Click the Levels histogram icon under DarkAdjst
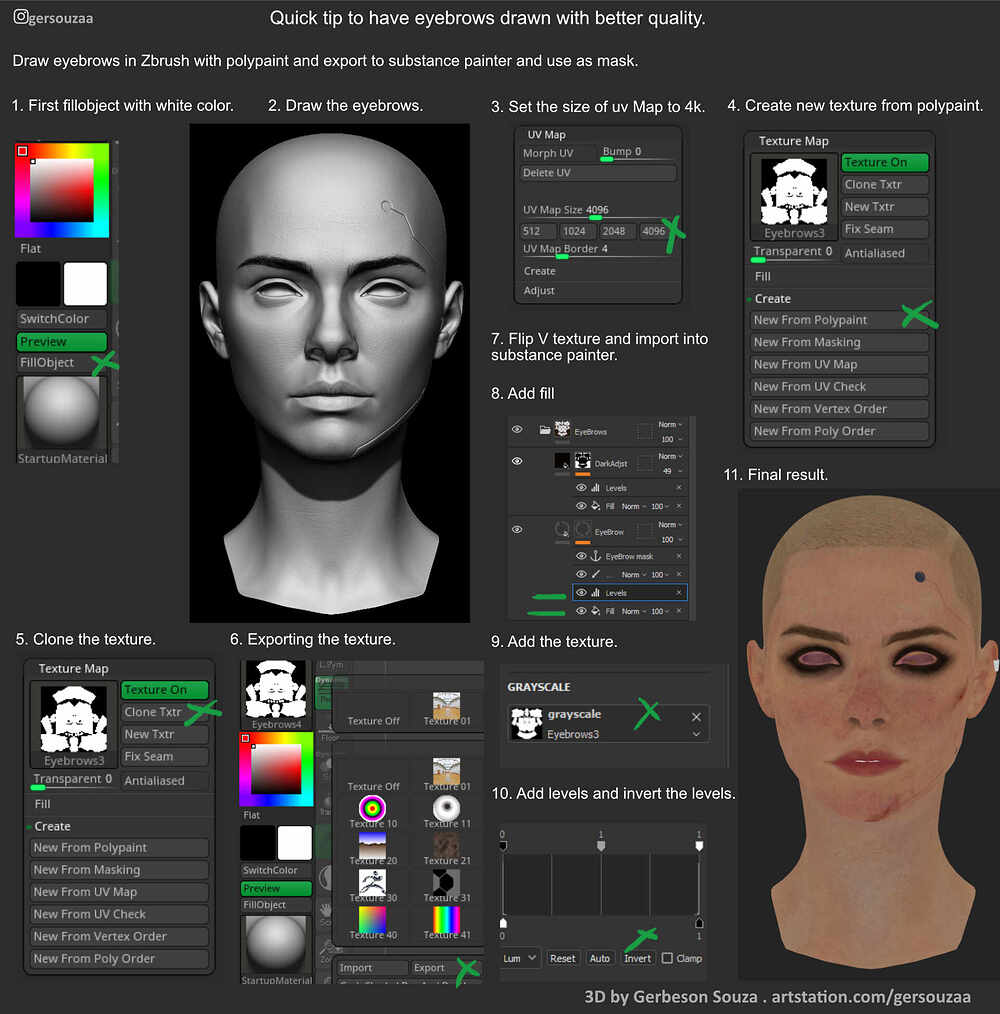 click(x=595, y=488)
